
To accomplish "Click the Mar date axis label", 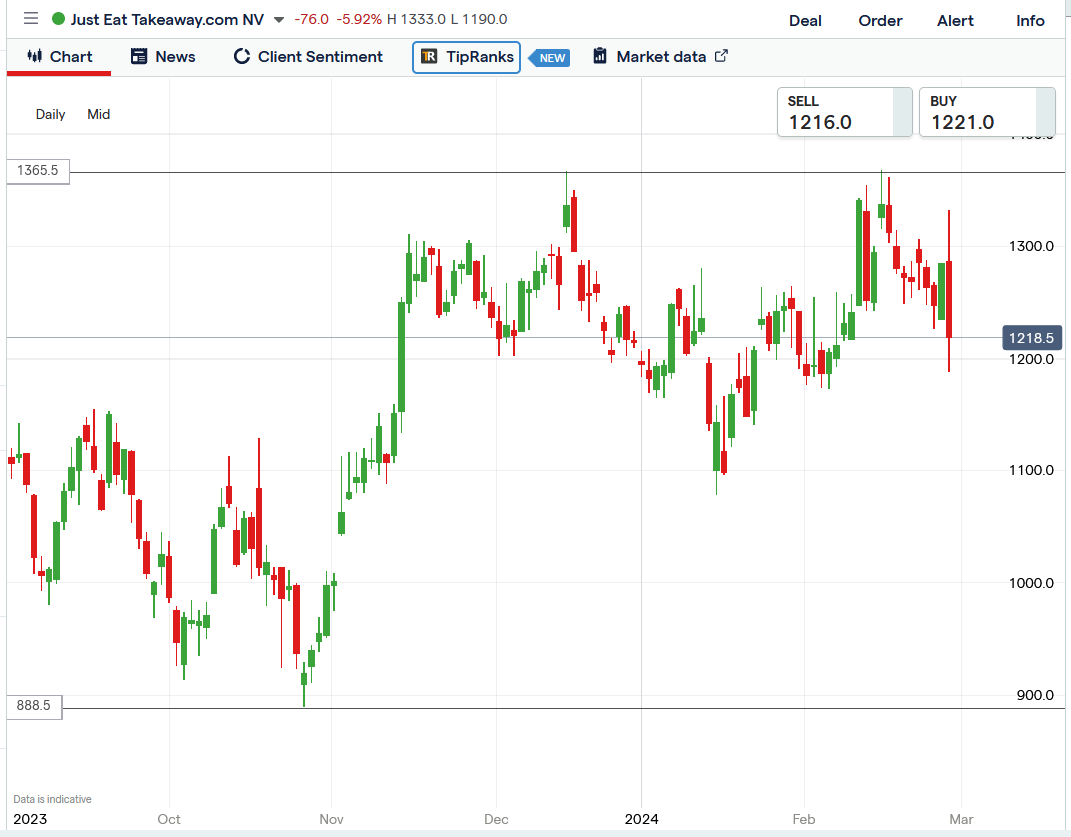I will click(961, 819).
